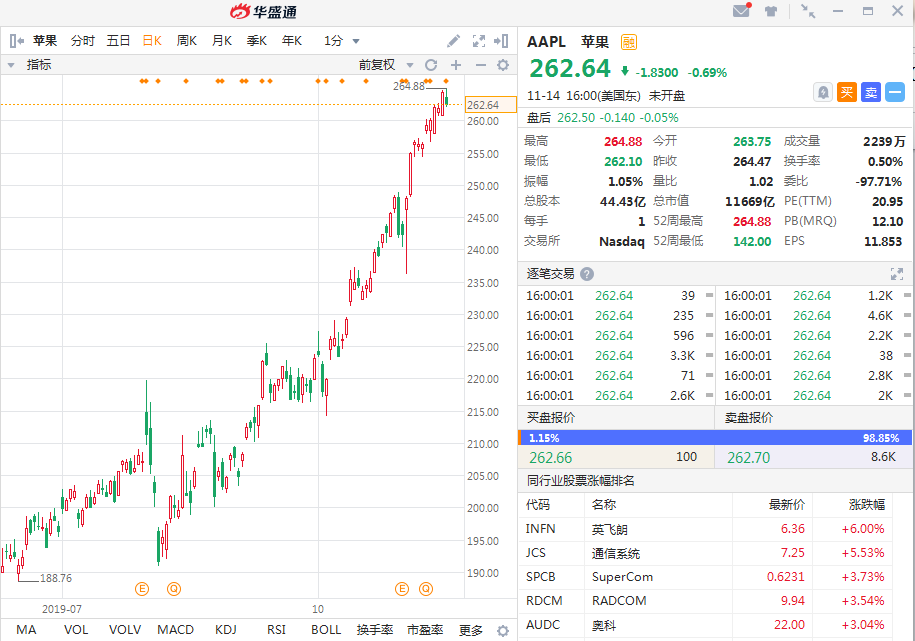The width and height of the screenshot is (915, 641).
Task: Open the mail messages icon
Action: [741, 11]
